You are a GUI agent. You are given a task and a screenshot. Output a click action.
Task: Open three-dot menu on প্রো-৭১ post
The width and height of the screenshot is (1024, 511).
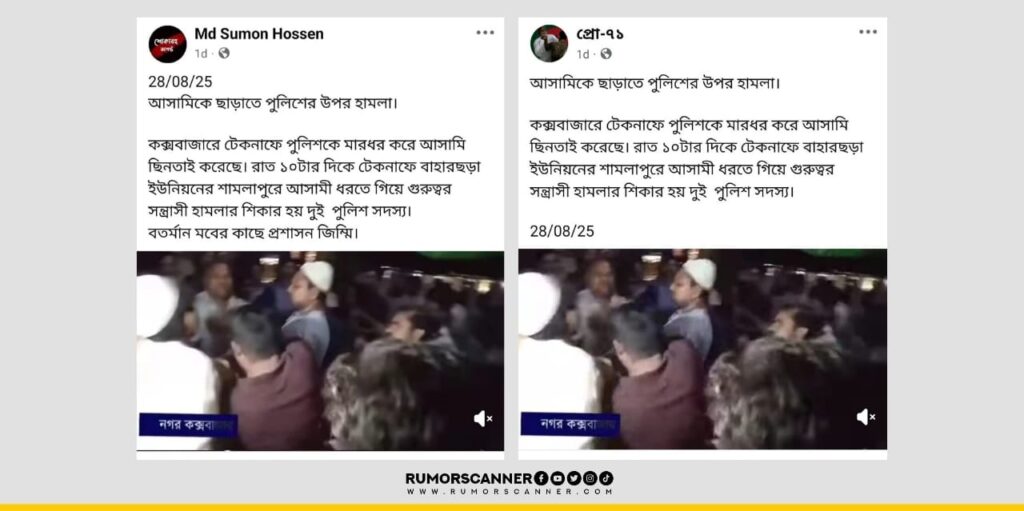pyautogui.click(x=868, y=33)
